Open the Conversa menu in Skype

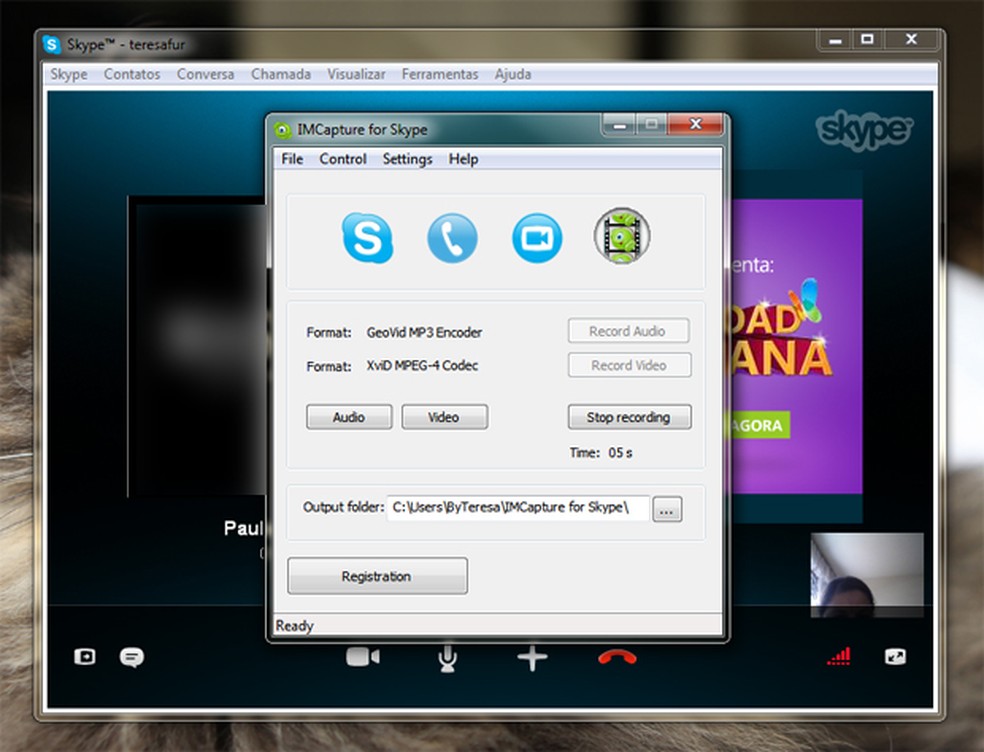[x=205, y=74]
